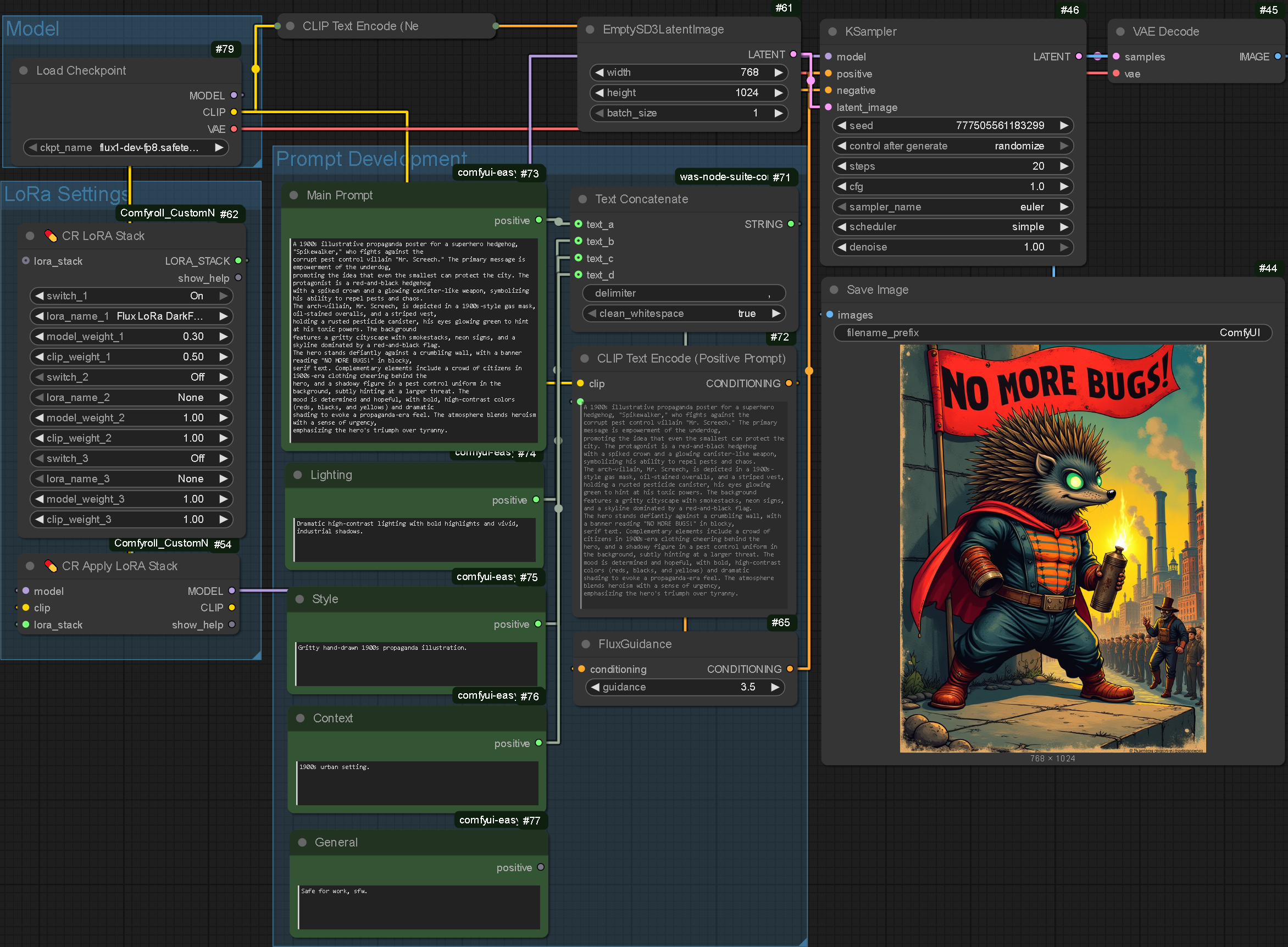Click the LORA_STACK output socket
The width and height of the screenshot is (1288, 947).
point(238,261)
